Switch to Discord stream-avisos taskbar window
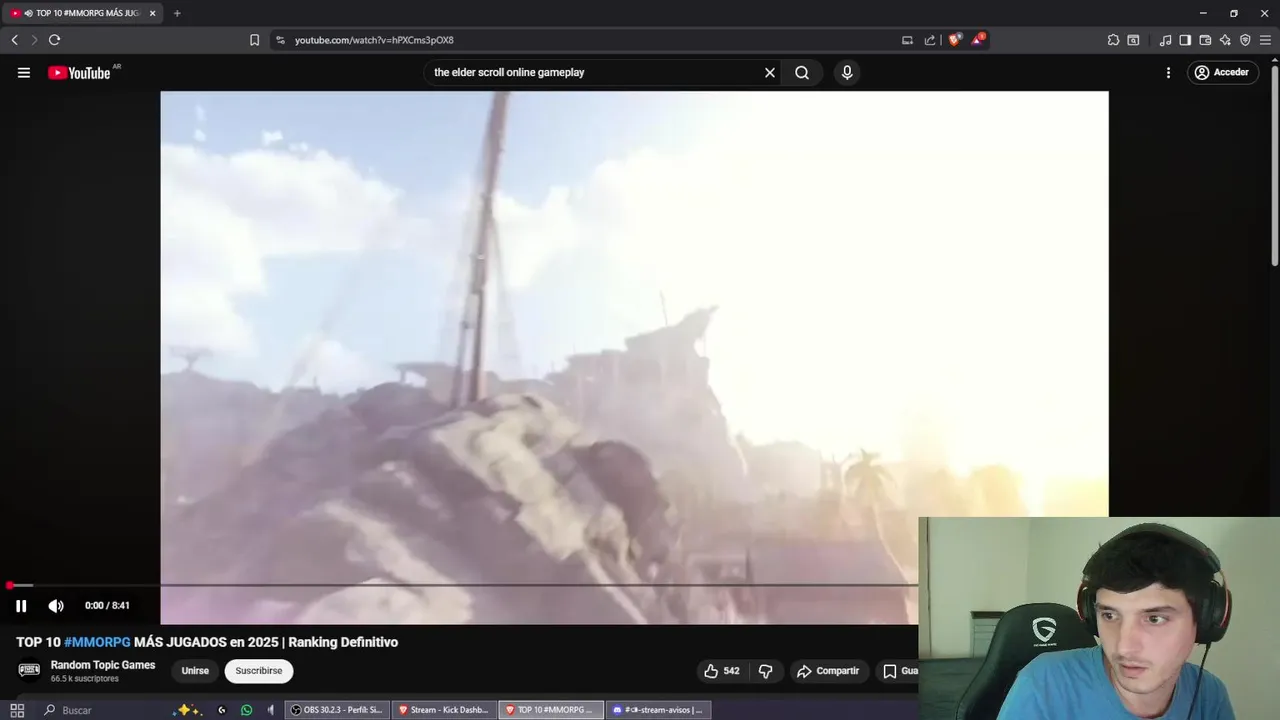This screenshot has height=720, width=1280. pos(658,710)
